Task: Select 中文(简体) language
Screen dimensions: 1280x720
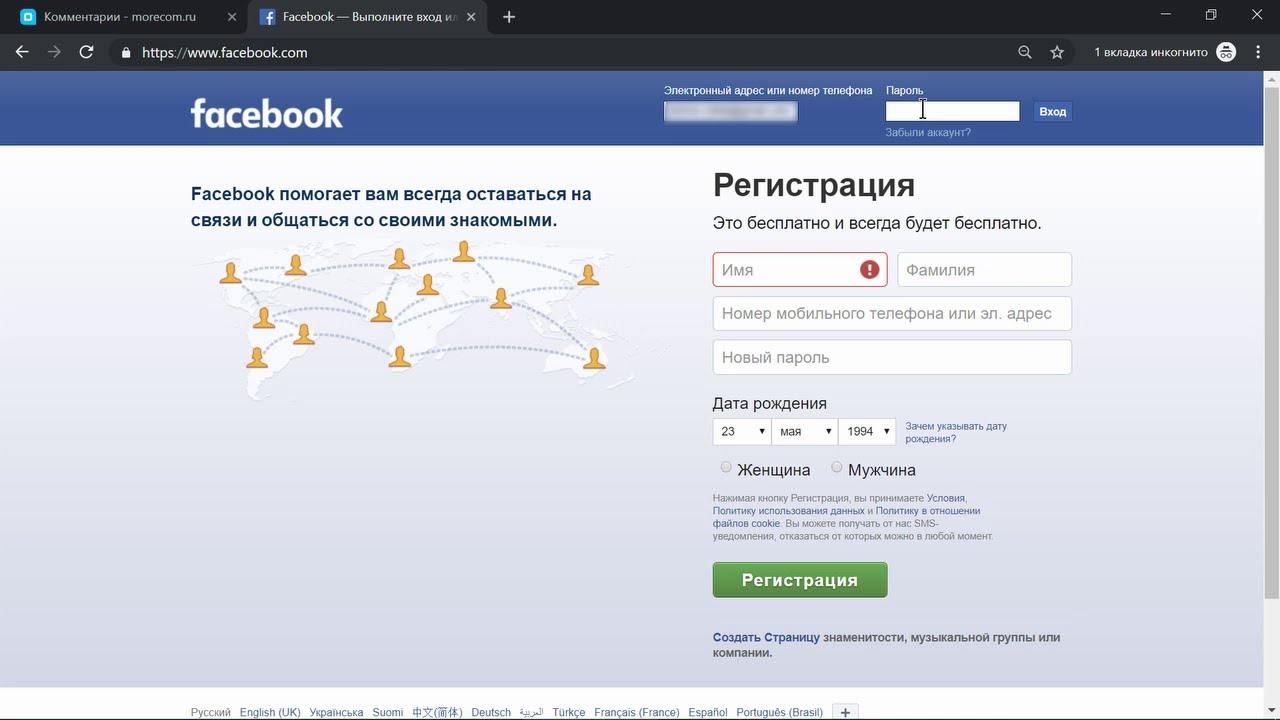Action: [x=437, y=712]
